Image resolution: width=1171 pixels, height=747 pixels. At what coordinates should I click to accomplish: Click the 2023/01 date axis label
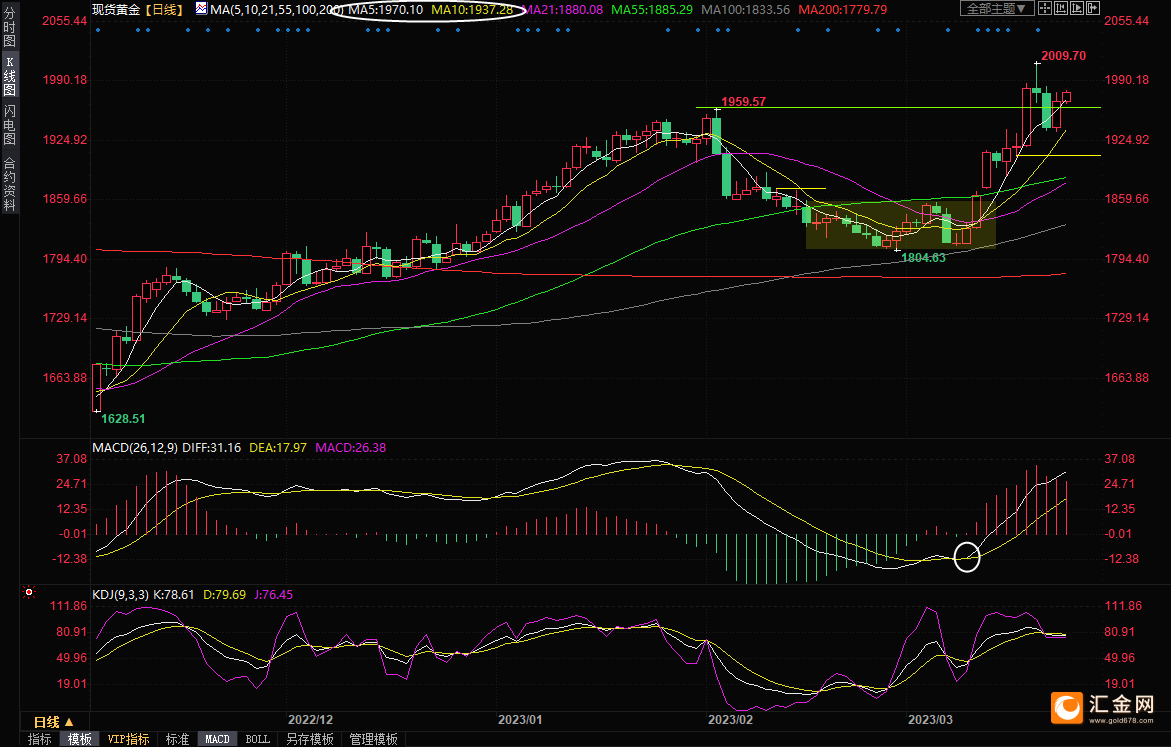[520, 719]
